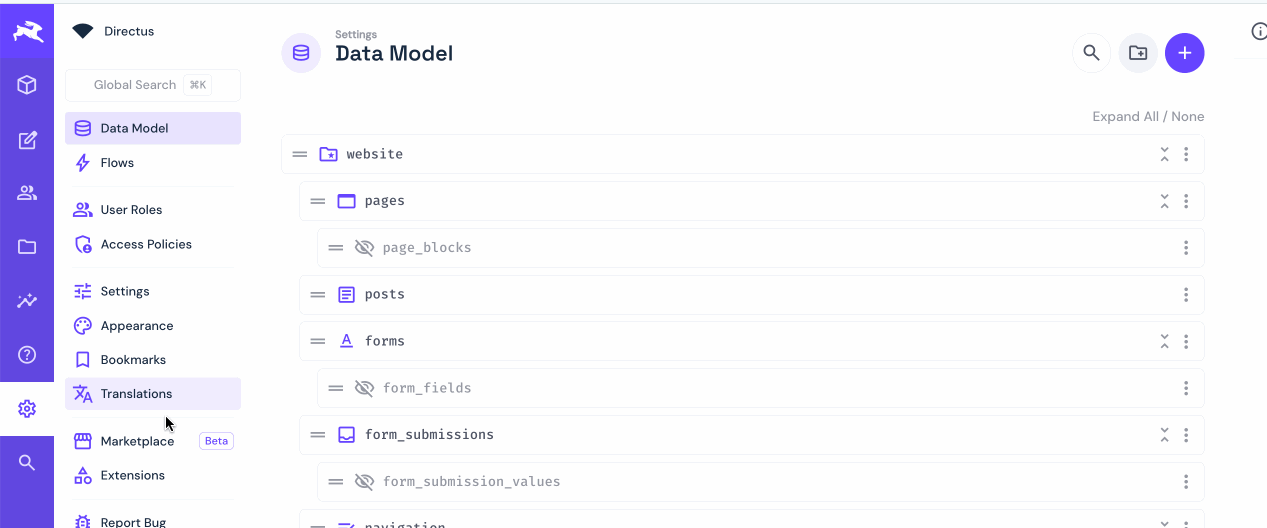Open Flows in the settings menu
The height and width of the screenshot is (528, 1267).
(117, 163)
